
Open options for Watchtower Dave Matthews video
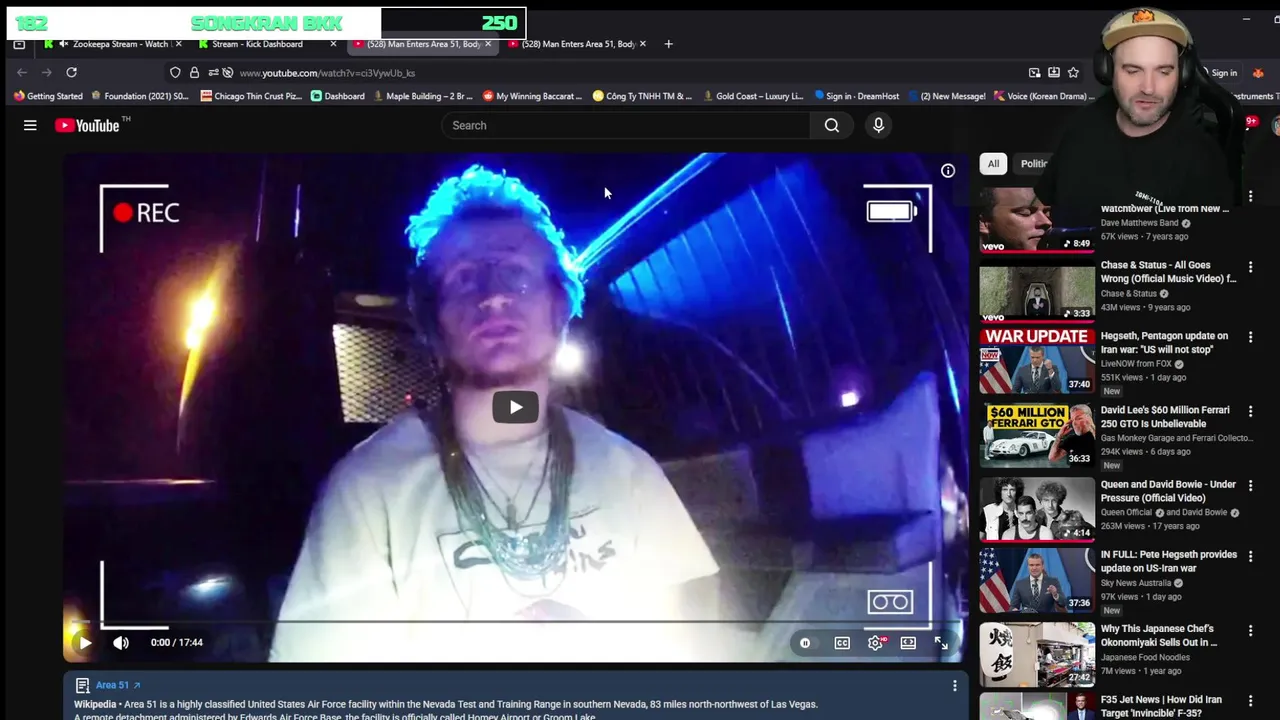[1250, 196]
